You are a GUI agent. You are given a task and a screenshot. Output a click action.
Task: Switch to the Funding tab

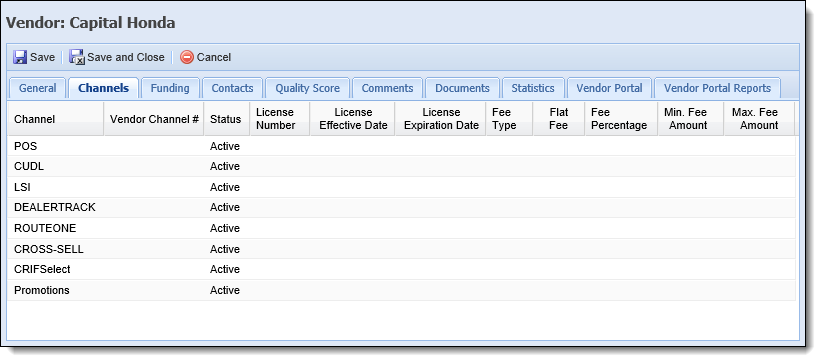pyautogui.click(x=170, y=88)
